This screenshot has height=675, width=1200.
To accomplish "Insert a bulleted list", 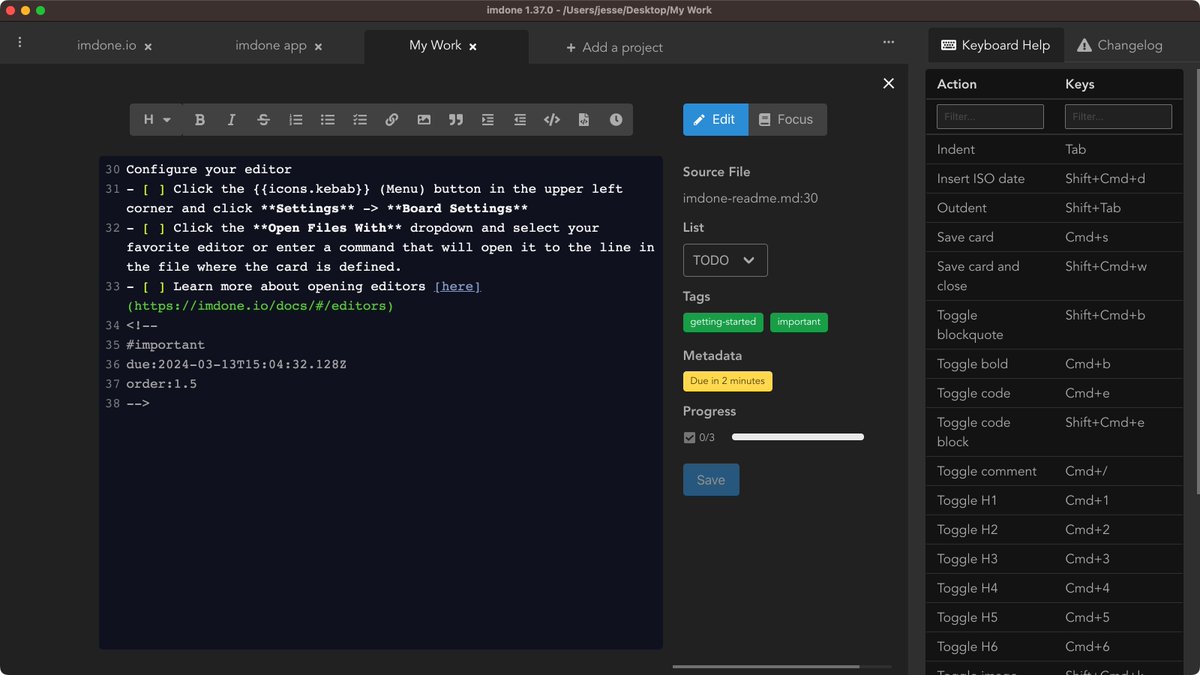I will tap(328, 120).
